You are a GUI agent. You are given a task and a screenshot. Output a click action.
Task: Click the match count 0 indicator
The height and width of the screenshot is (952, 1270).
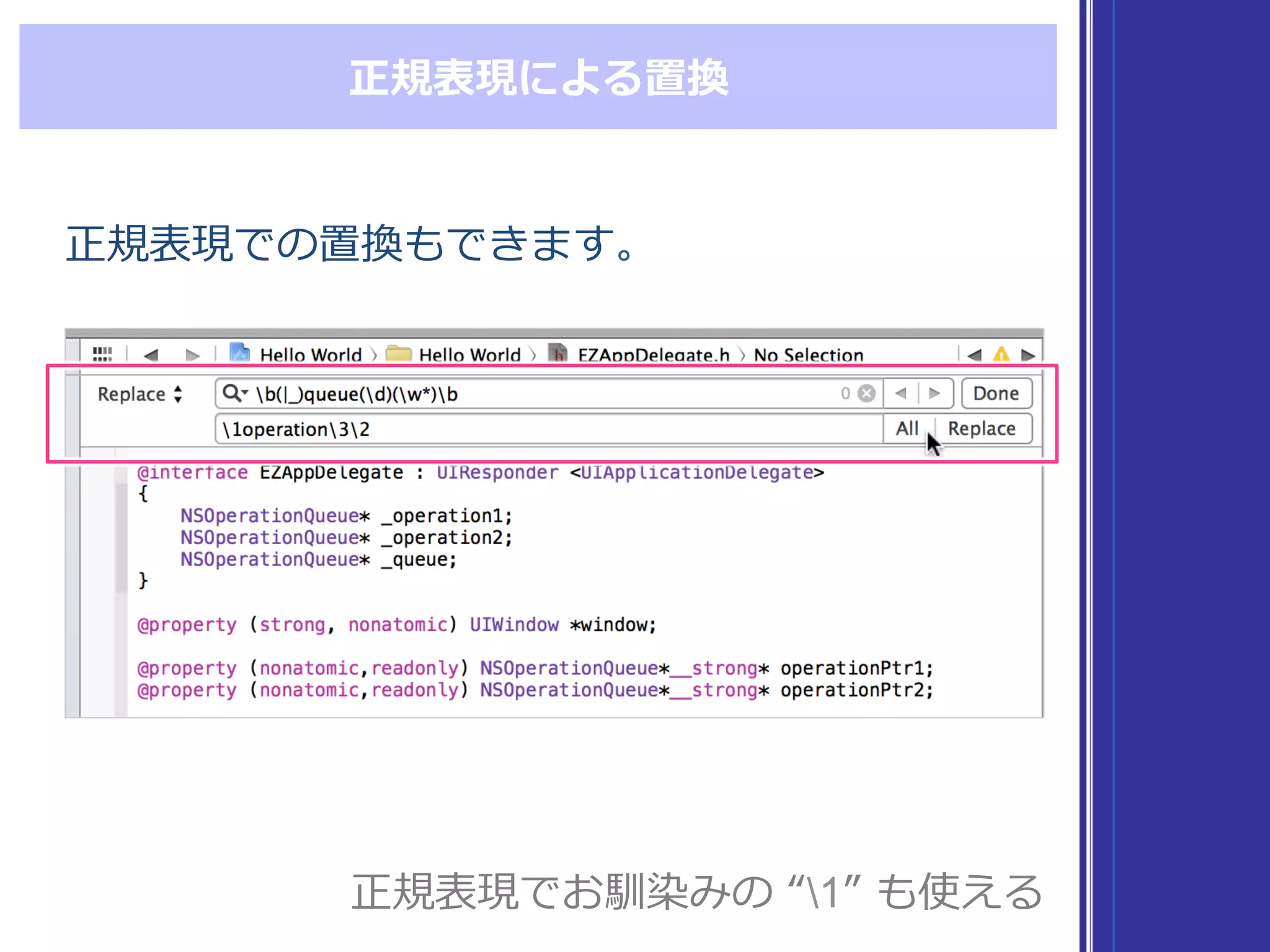click(845, 394)
